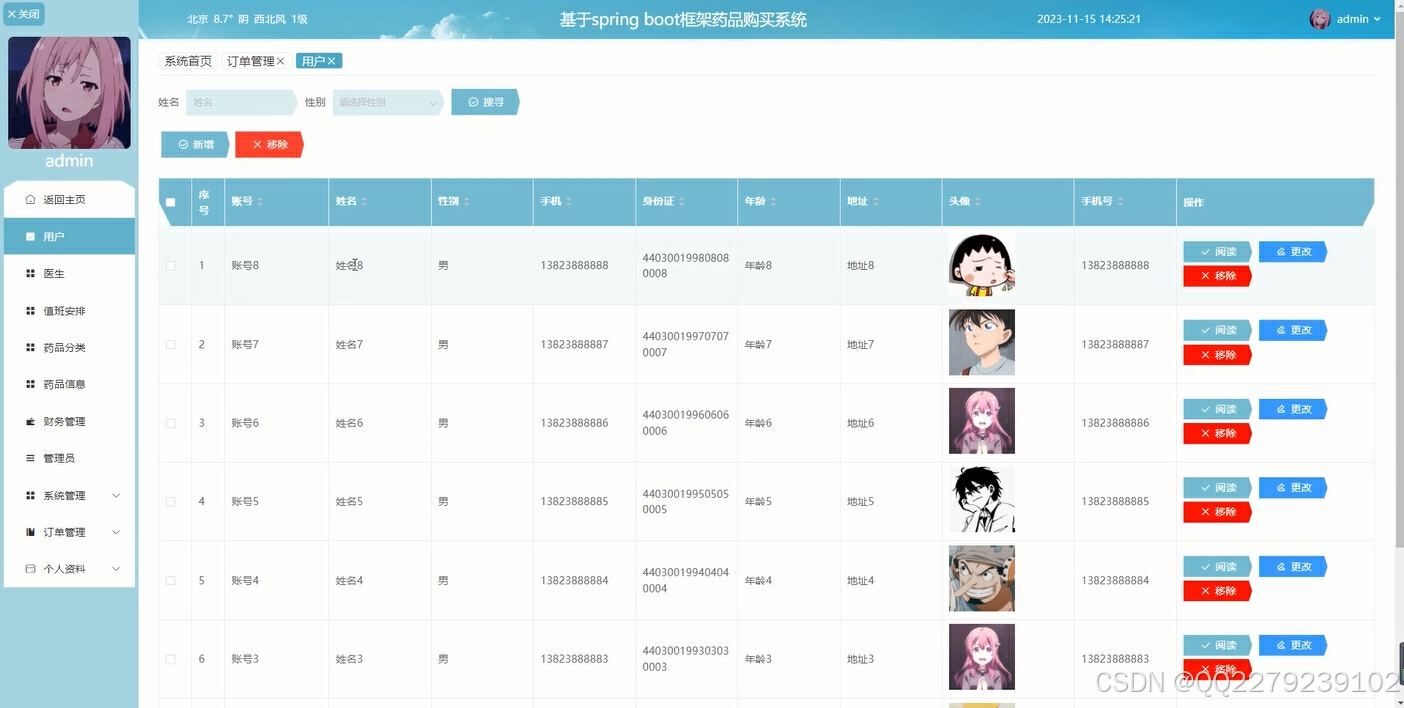
Task: Click the 阅读 button on the first row
Action: click(1217, 251)
